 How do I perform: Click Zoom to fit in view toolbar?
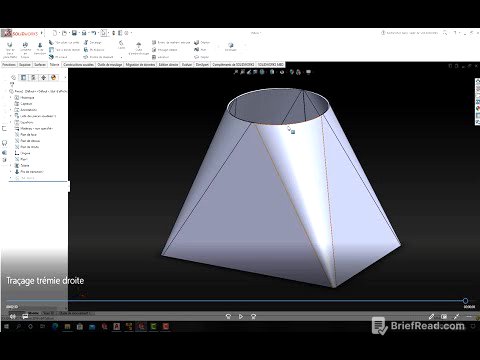pos(236,72)
